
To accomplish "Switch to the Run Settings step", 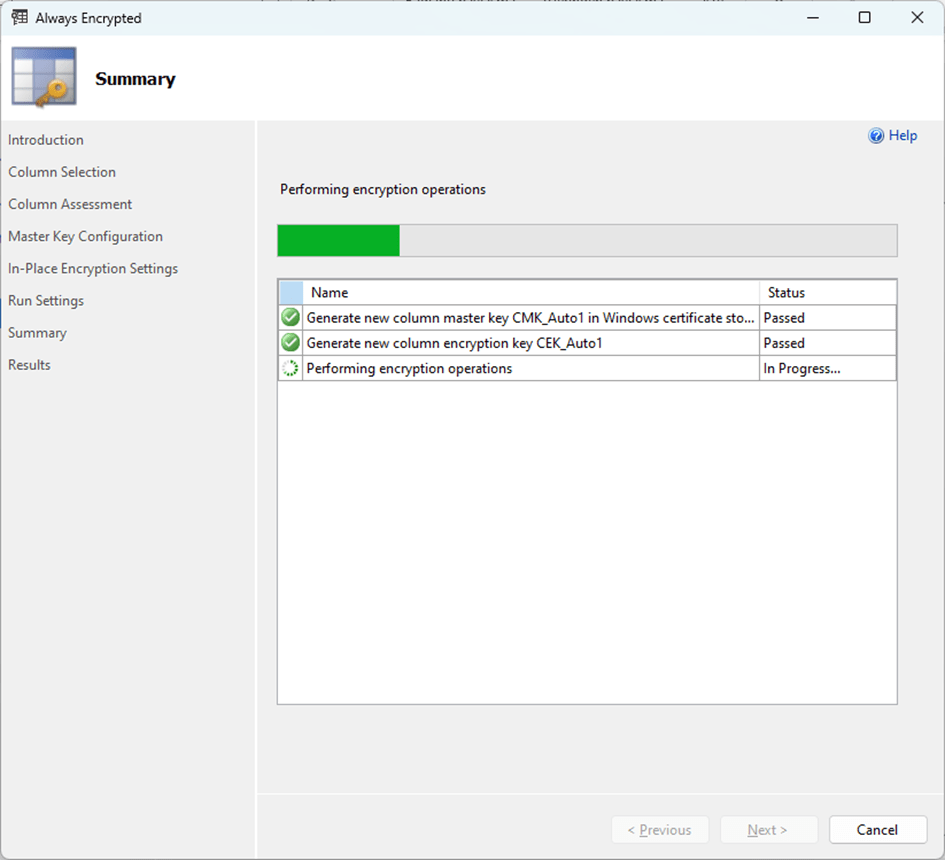I will tap(46, 300).
